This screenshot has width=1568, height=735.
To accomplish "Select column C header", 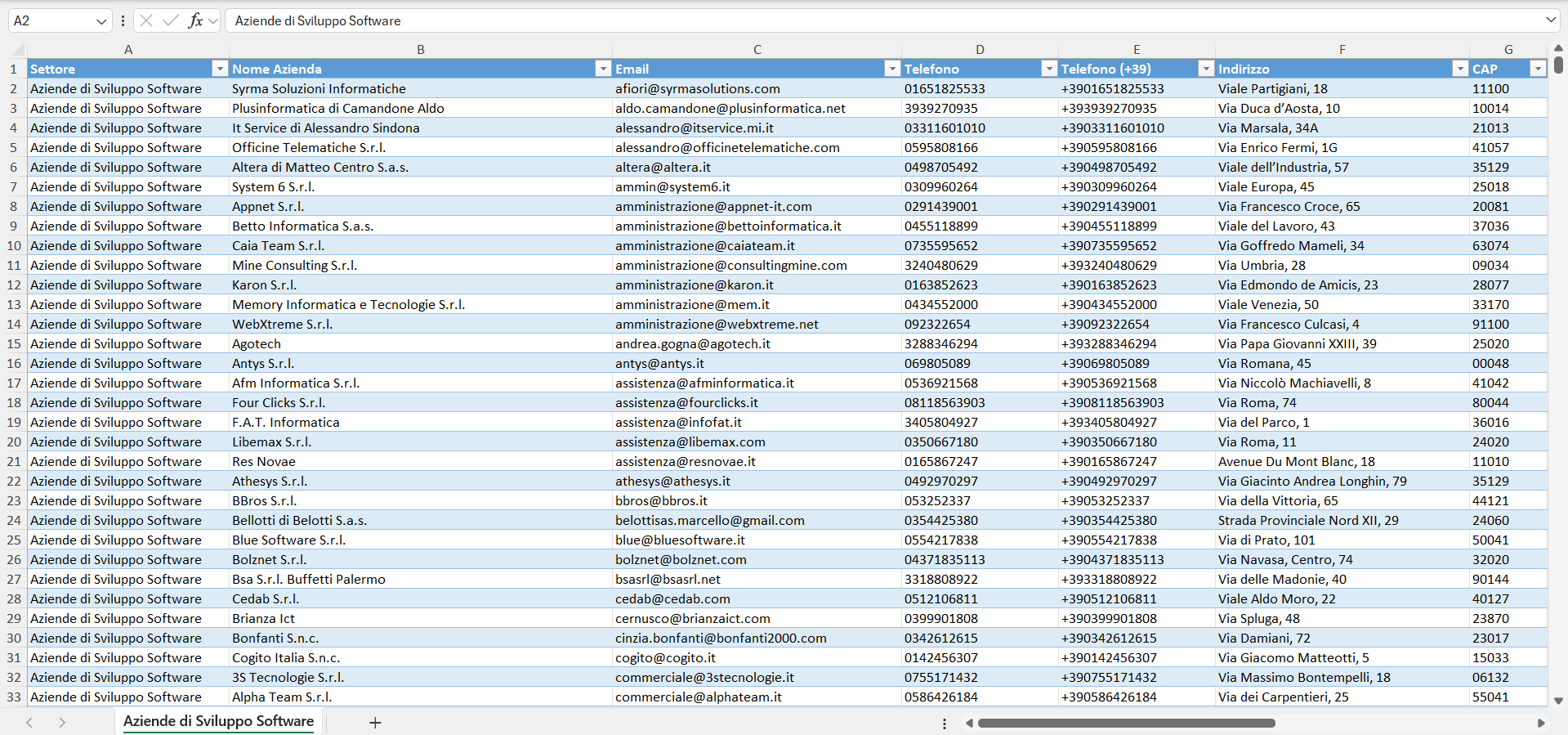I will 757,50.
